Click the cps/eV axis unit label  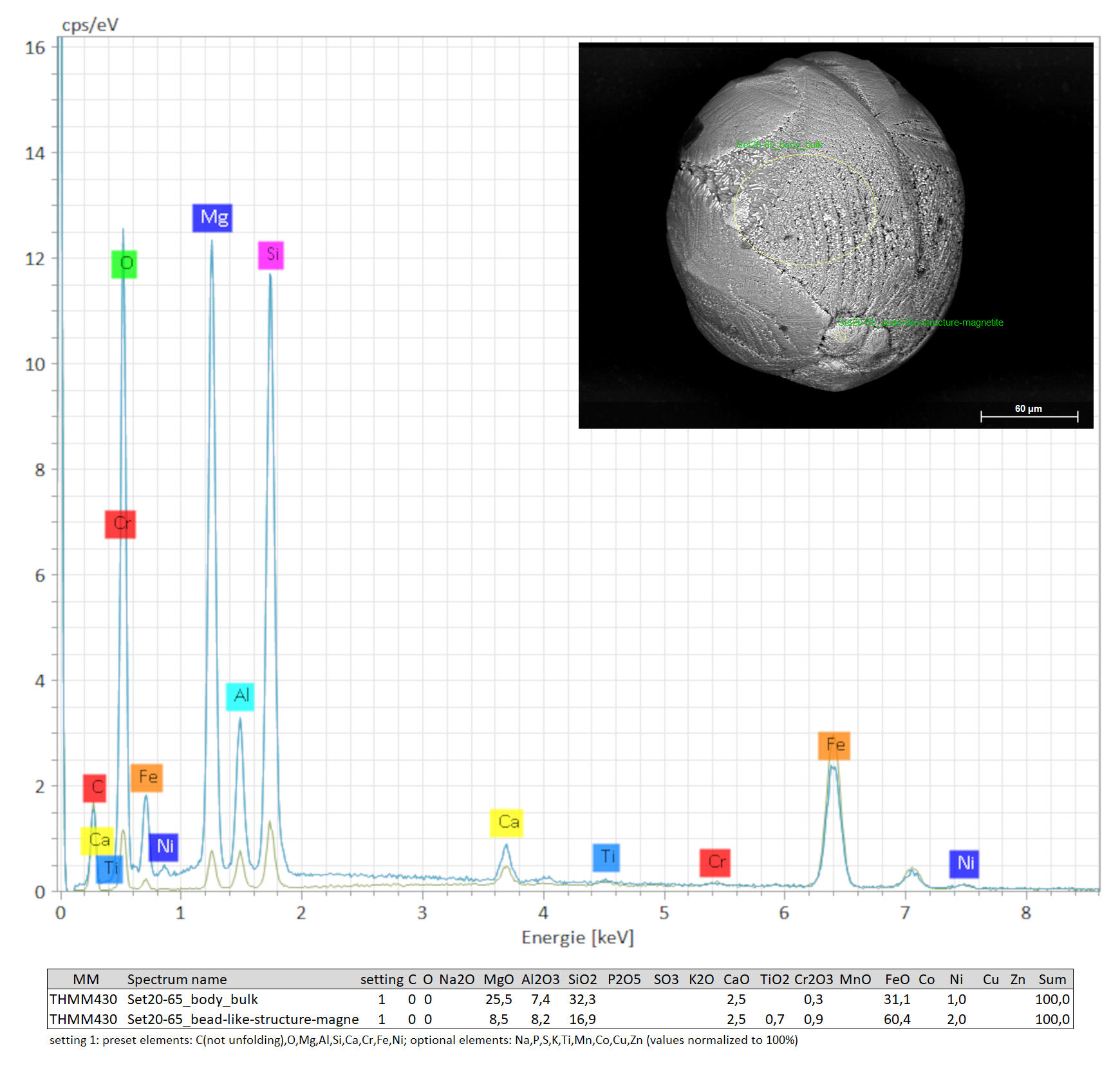click(90, 25)
